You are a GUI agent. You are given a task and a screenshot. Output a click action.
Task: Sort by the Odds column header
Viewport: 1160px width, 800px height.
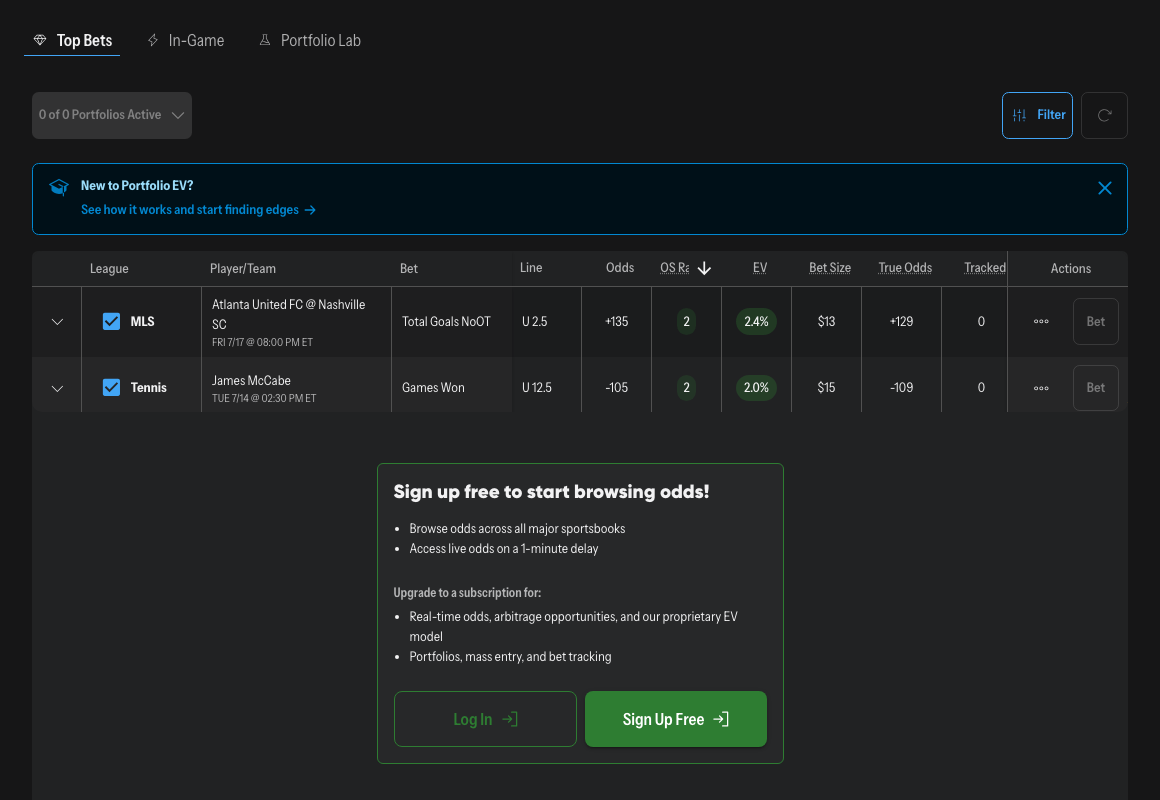[620, 268]
